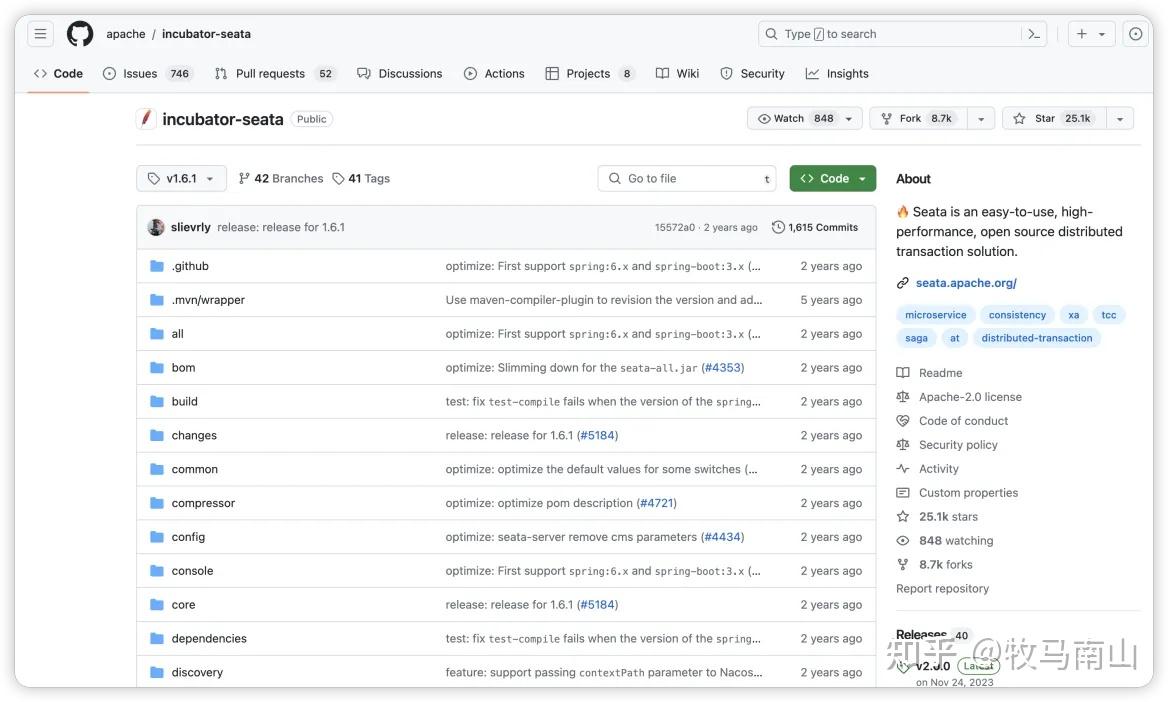Switch to the Code tab
This screenshot has height=702, width=1168.
tap(58, 73)
